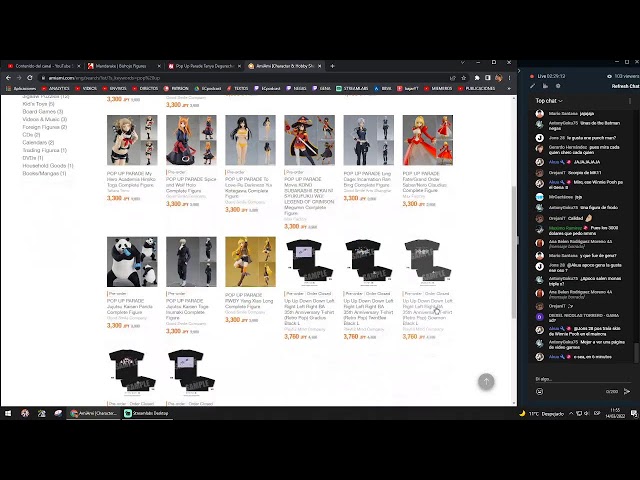Close the YouTube Contenido del canal tab
Image resolution: width=640 pixels, height=480 pixels.
[x=79, y=66]
